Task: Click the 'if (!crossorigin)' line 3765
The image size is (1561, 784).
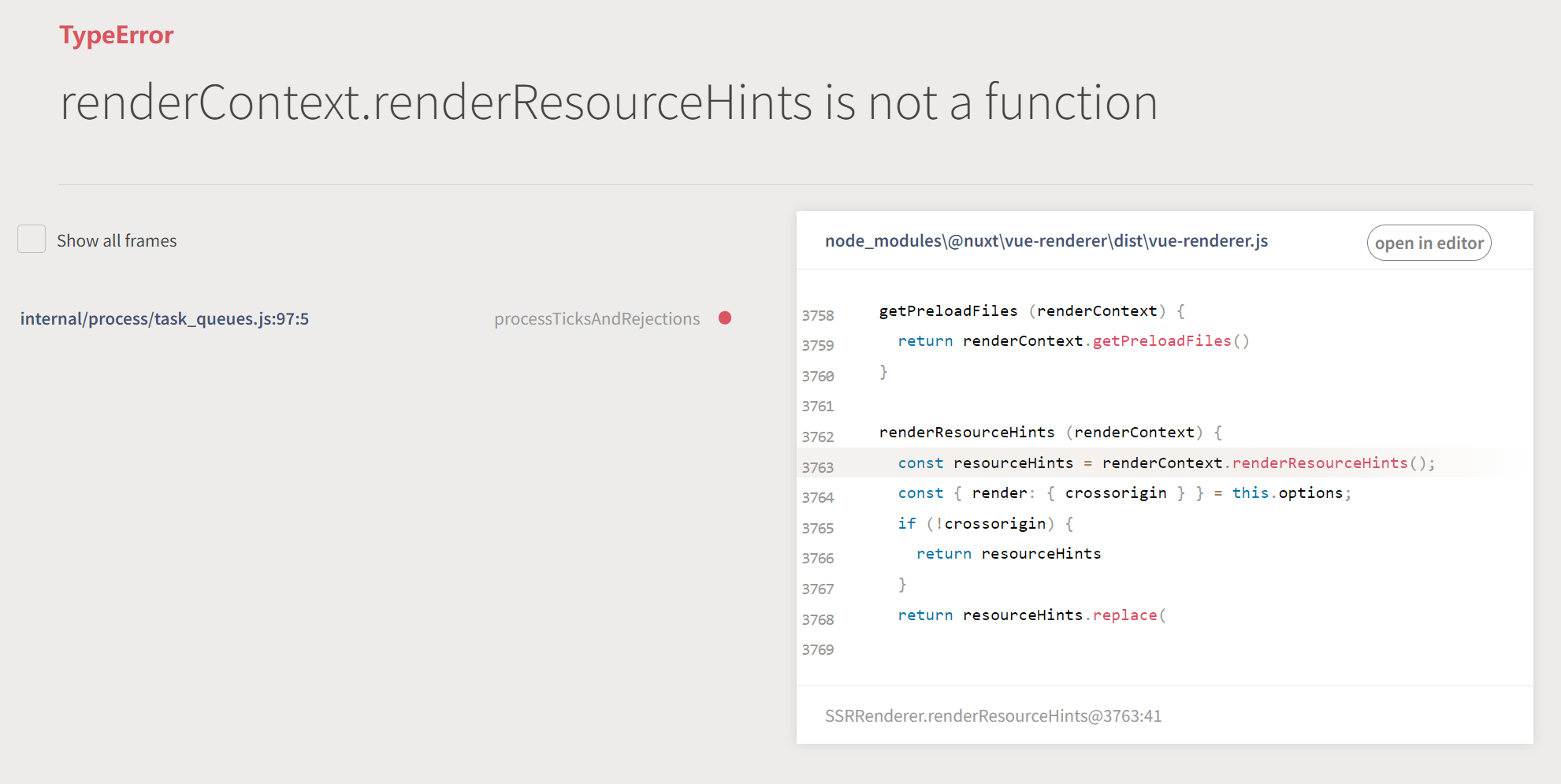Action: pos(985,524)
